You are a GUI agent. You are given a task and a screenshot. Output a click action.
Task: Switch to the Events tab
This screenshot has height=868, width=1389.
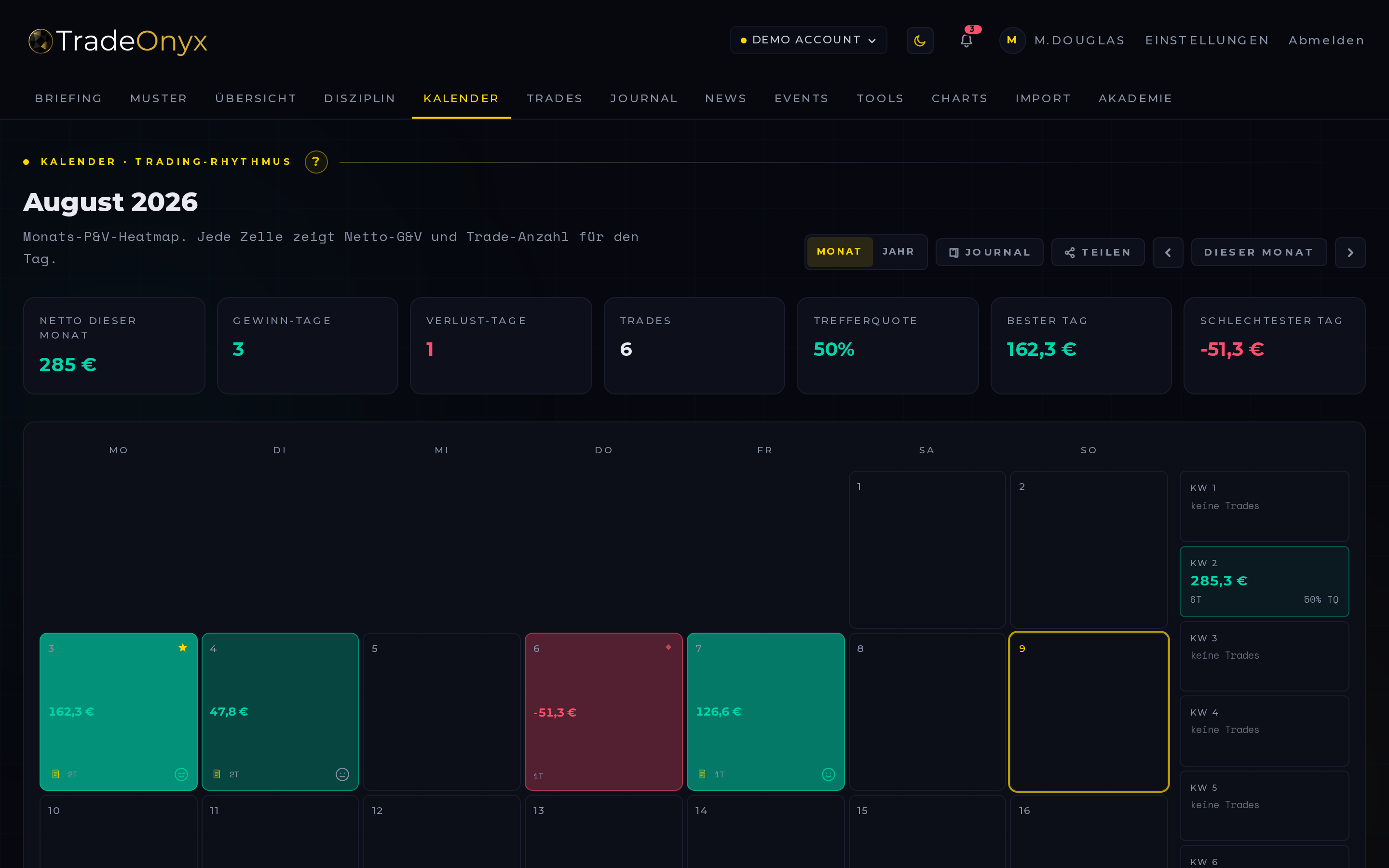[x=801, y=98]
